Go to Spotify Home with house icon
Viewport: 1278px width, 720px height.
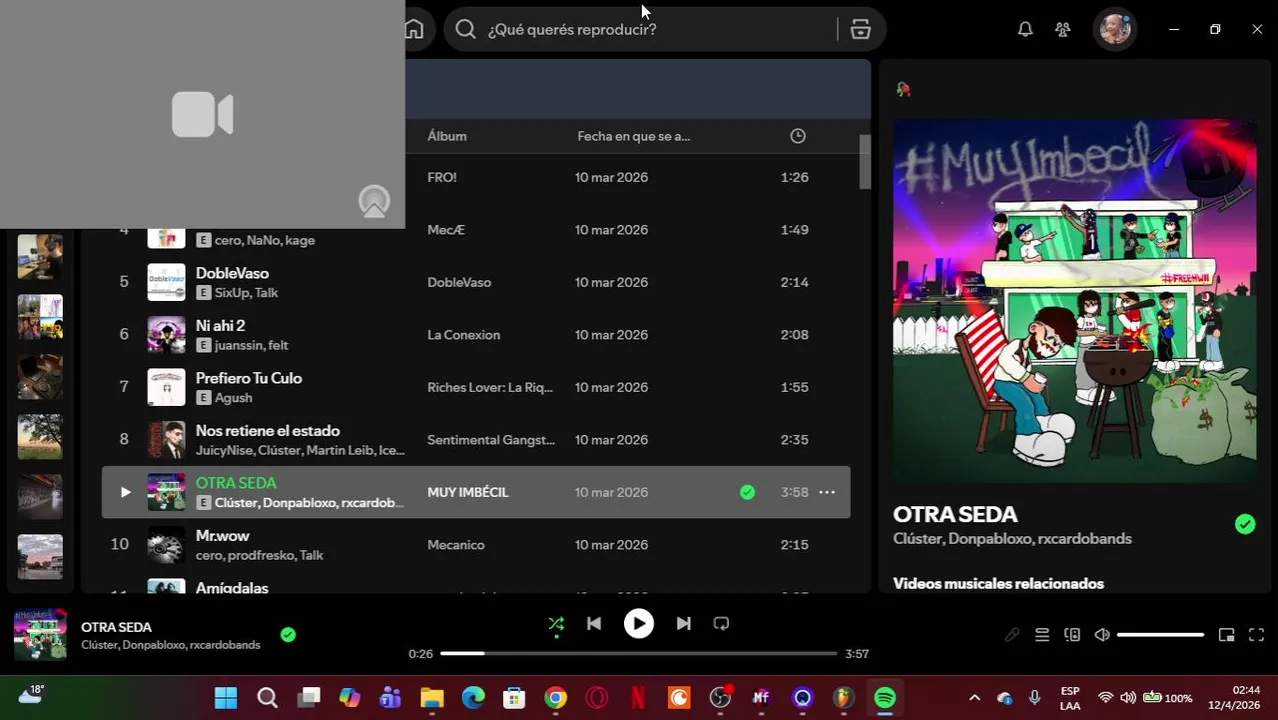(x=414, y=29)
